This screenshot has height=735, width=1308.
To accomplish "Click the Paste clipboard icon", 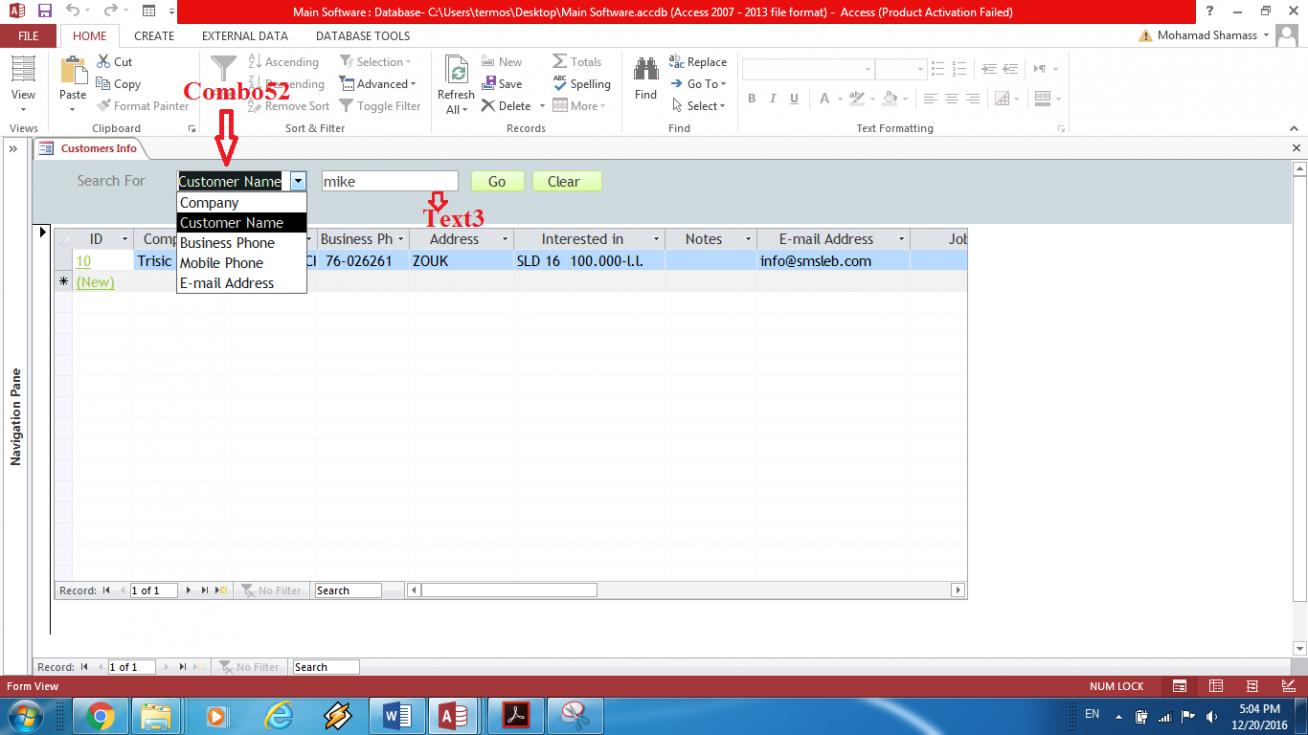I will [73, 70].
